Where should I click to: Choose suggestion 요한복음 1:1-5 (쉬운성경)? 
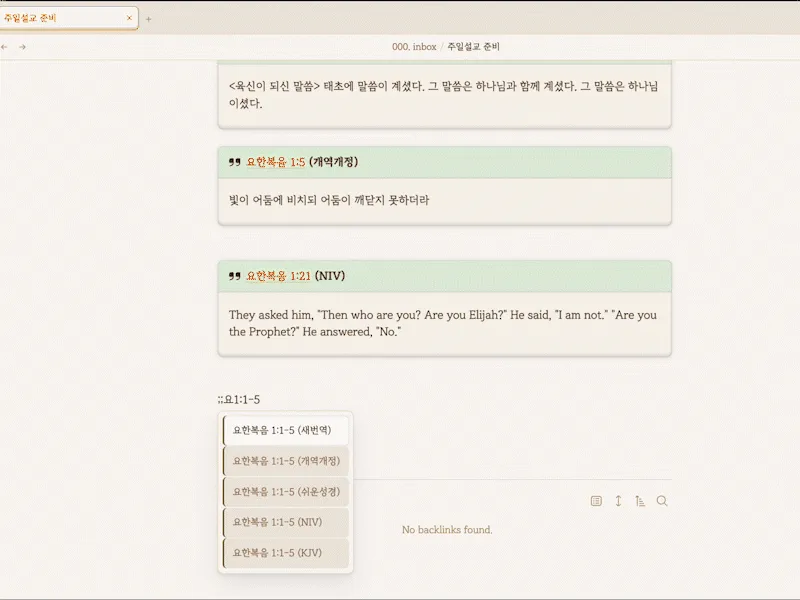point(286,492)
